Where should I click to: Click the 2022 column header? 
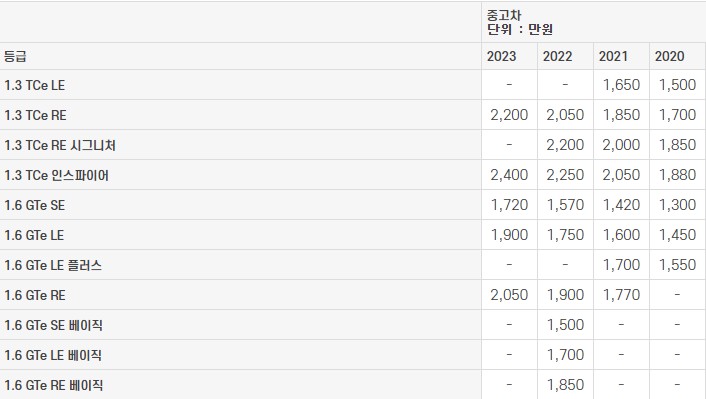click(557, 56)
